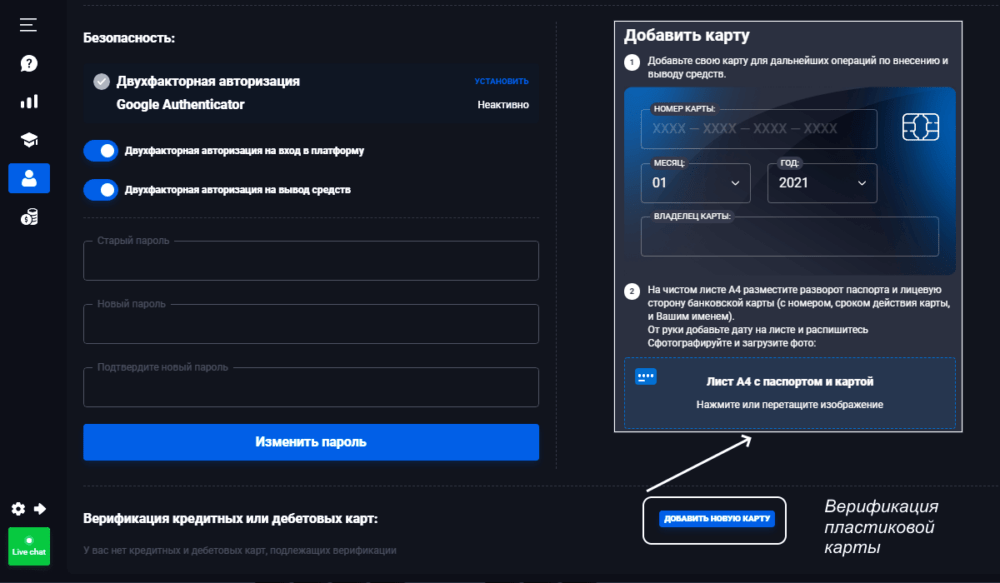Click the A4 passport upload area
Screen dimensions: 1000x583
(x=789, y=392)
